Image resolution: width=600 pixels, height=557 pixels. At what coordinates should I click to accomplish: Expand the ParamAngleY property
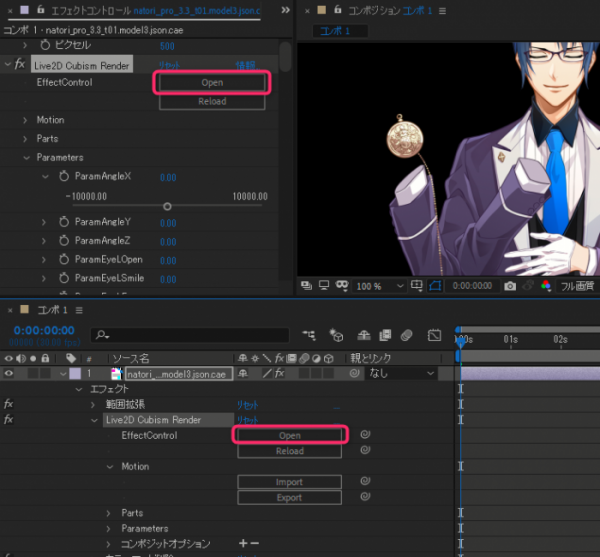tap(44, 222)
